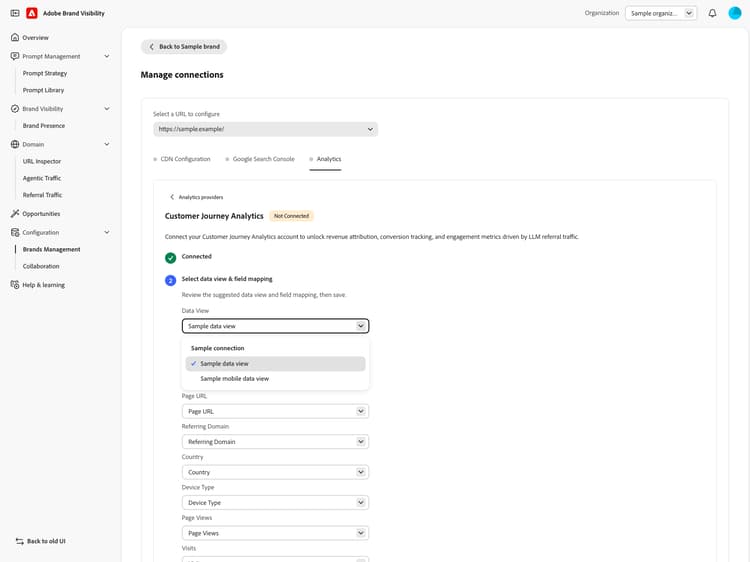Open Prompt Library page
Image resolution: width=750 pixels, height=562 pixels.
pyautogui.click(x=44, y=90)
